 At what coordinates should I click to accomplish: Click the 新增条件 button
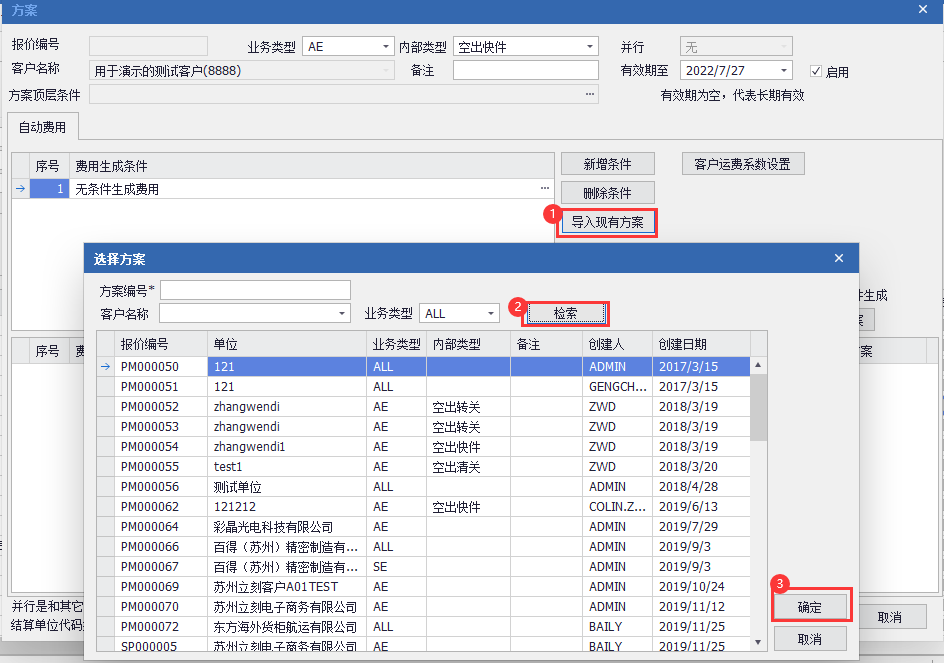coord(607,164)
